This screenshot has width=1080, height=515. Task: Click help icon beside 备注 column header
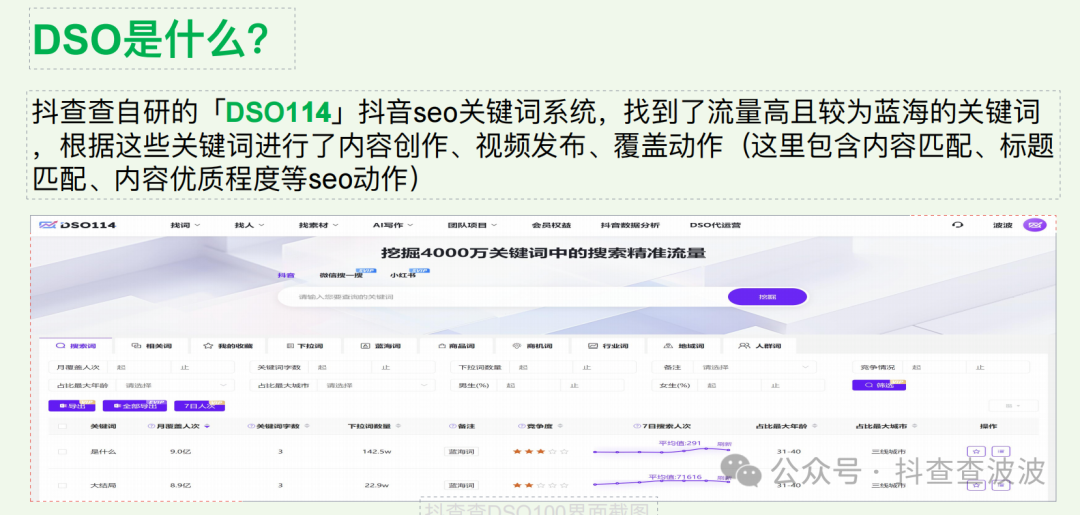point(452,427)
